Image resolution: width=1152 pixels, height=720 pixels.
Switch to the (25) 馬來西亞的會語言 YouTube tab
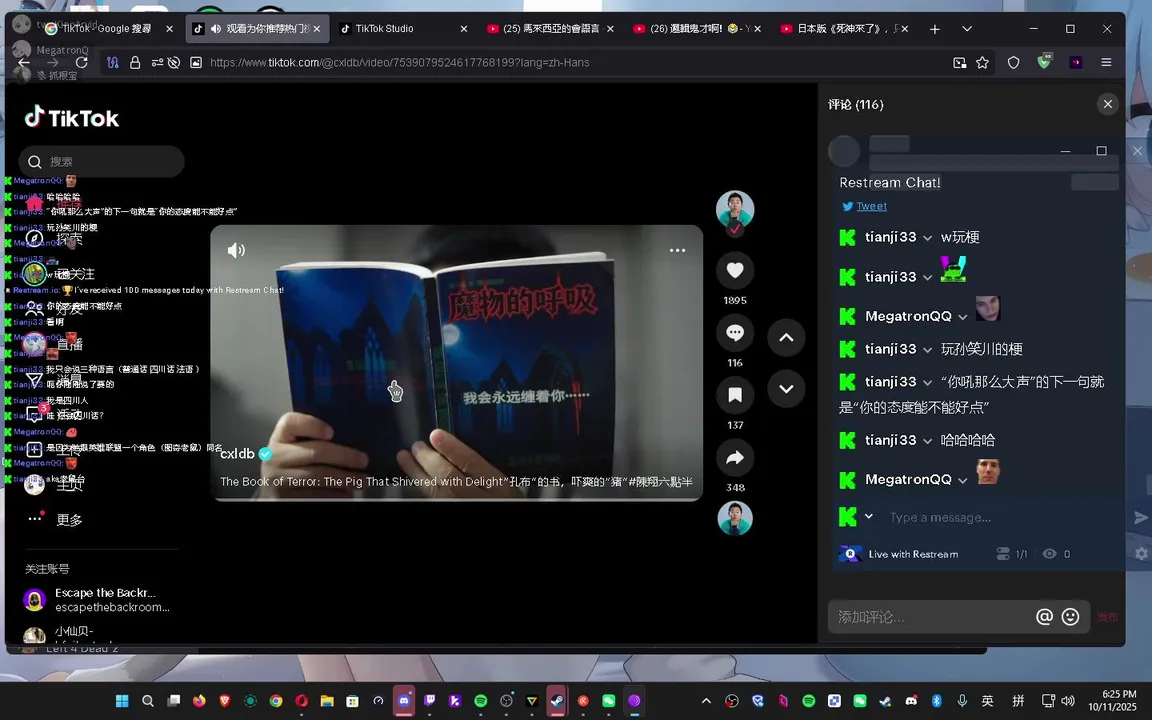pyautogui.click(x=550, y=29)
